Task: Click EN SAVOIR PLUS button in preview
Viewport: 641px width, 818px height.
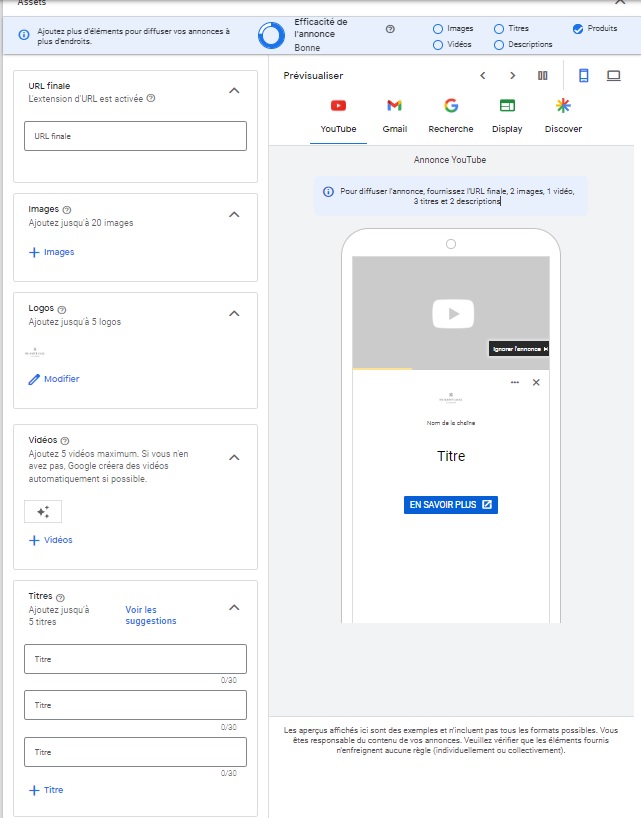Action: point(451,504)
